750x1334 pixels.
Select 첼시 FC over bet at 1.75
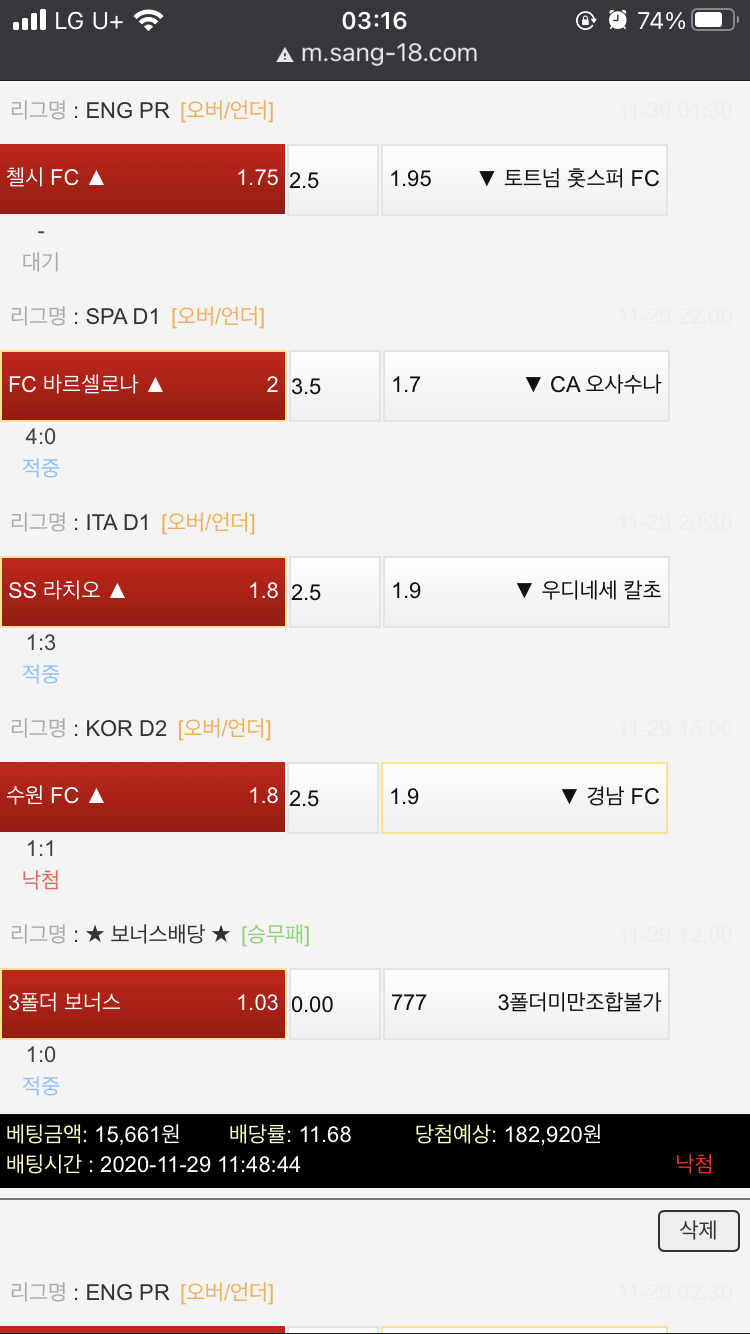(x=142, y=179)
